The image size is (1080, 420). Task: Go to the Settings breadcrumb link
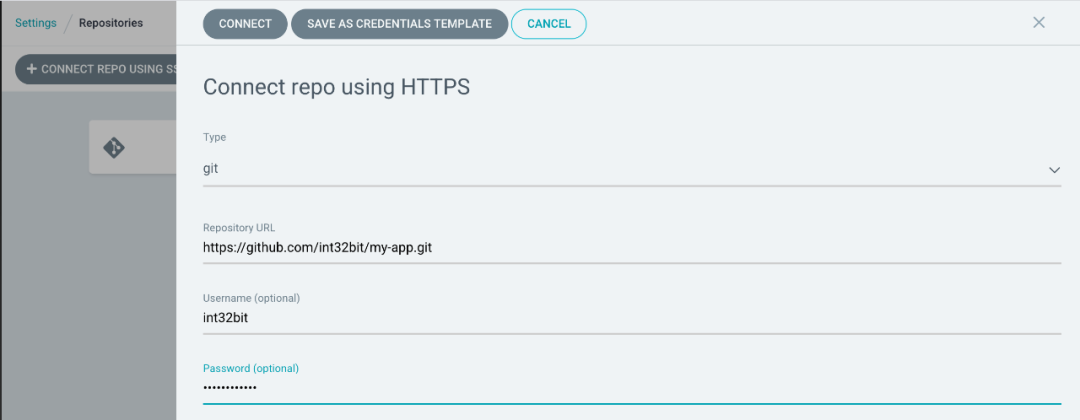tap(35, 22)
